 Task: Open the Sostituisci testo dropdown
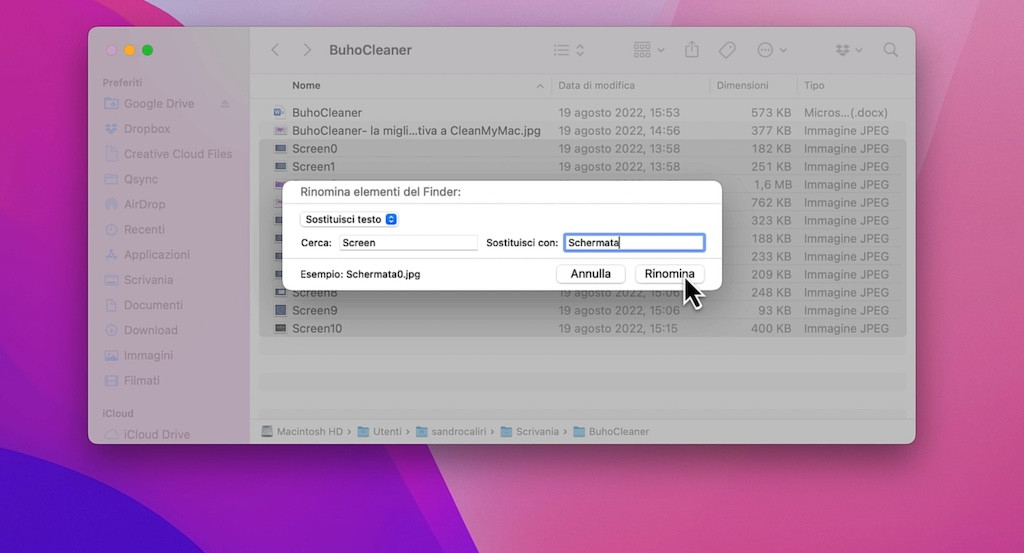[x=349, y=219]
